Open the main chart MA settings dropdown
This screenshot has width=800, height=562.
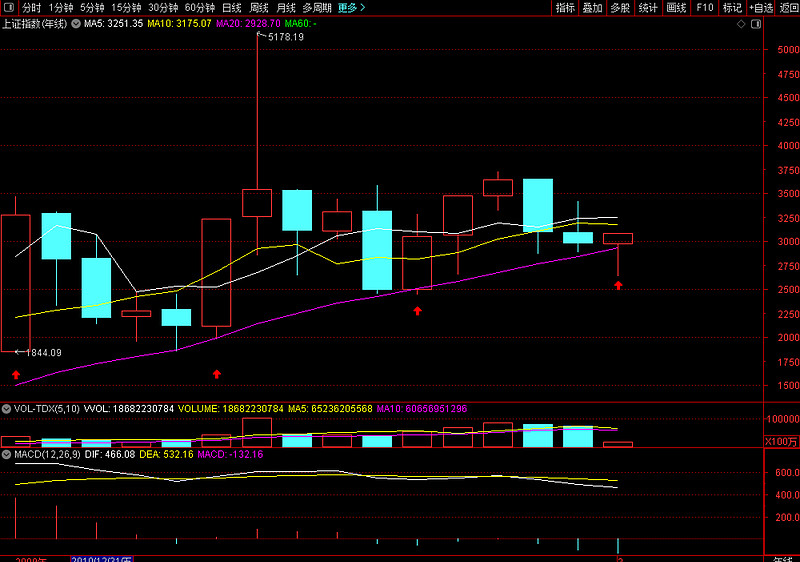(76, 23)
